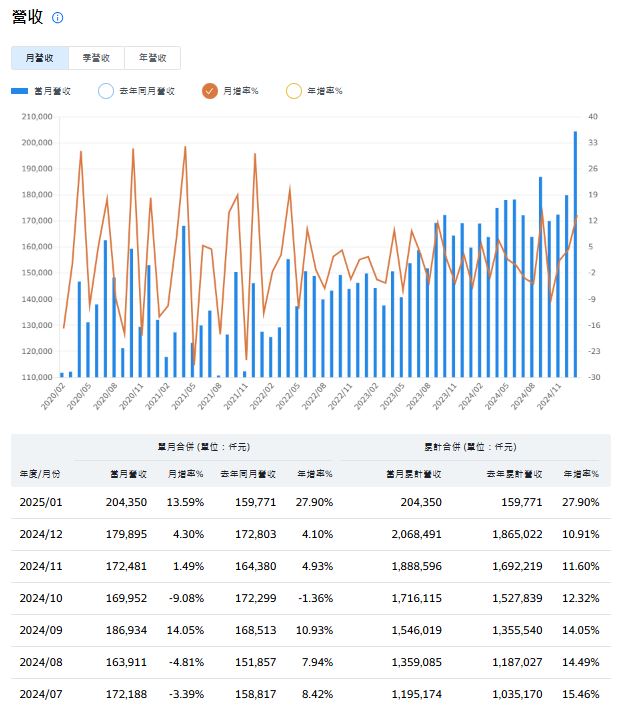Click the 210,000 left axis value
626x707 pixels.
point(37,117)
